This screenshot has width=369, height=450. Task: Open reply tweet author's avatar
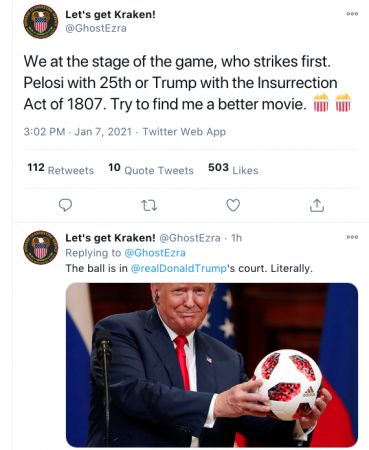[x=41, y=247]
